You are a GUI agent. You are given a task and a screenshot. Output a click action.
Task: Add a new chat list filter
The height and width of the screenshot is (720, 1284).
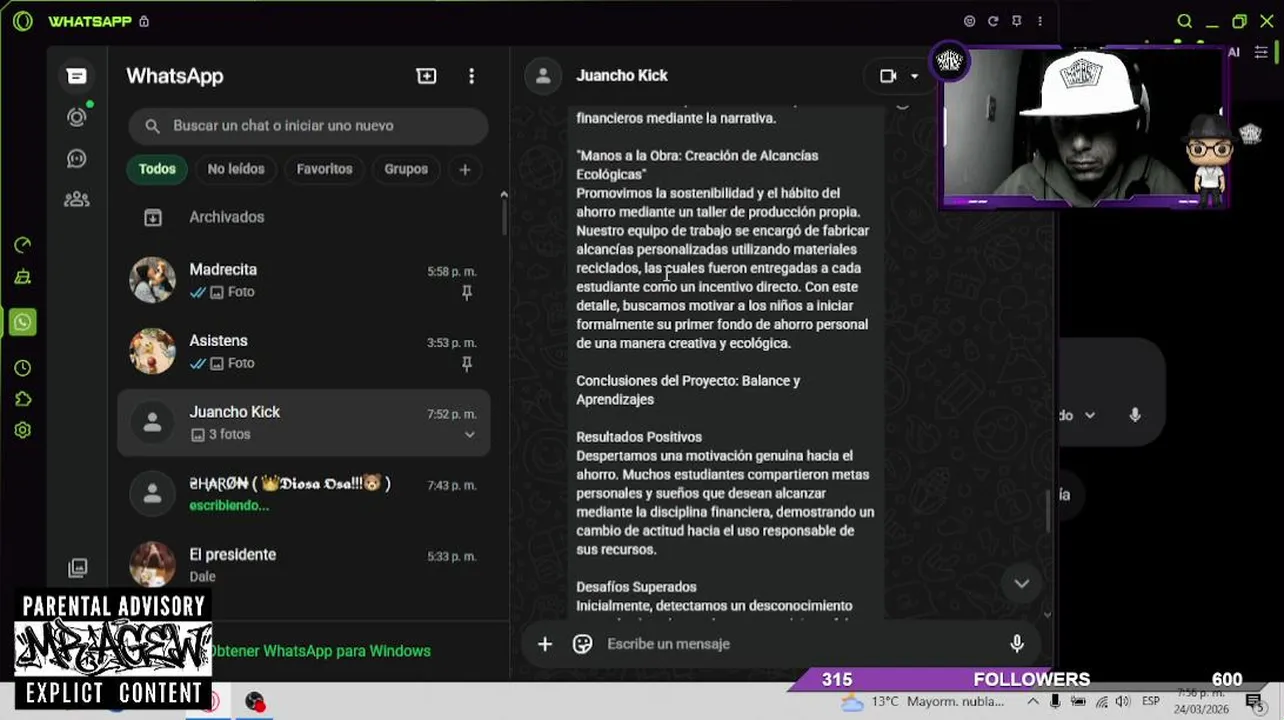pyautogui.click(x=465, y=169)
